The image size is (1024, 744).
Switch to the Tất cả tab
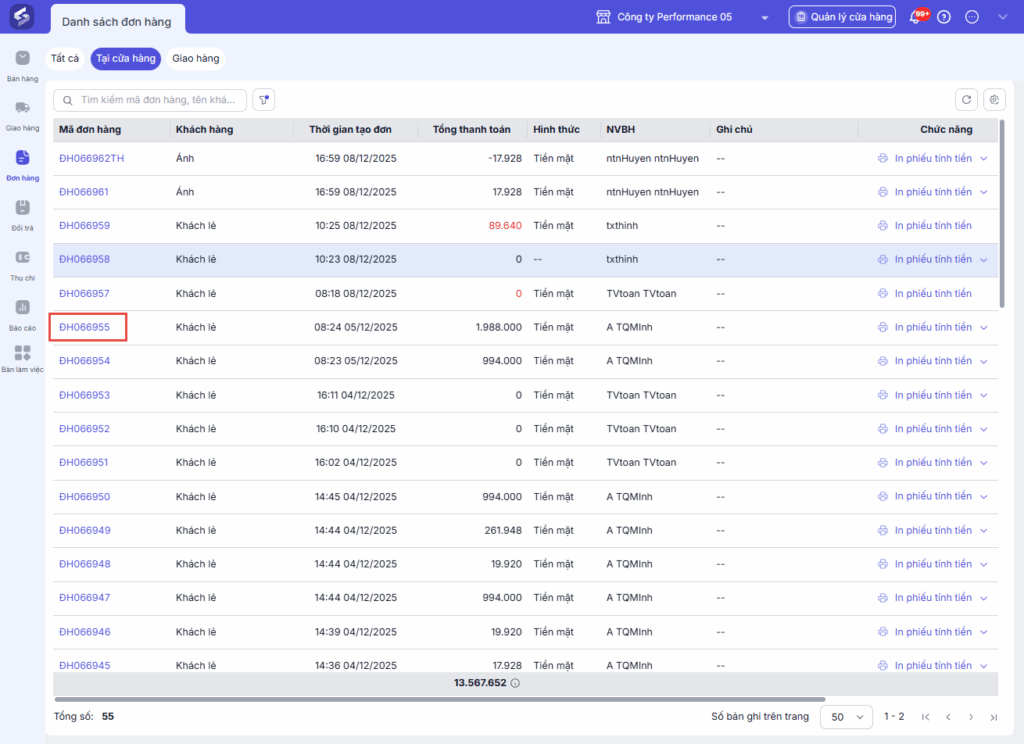point(65,59)
